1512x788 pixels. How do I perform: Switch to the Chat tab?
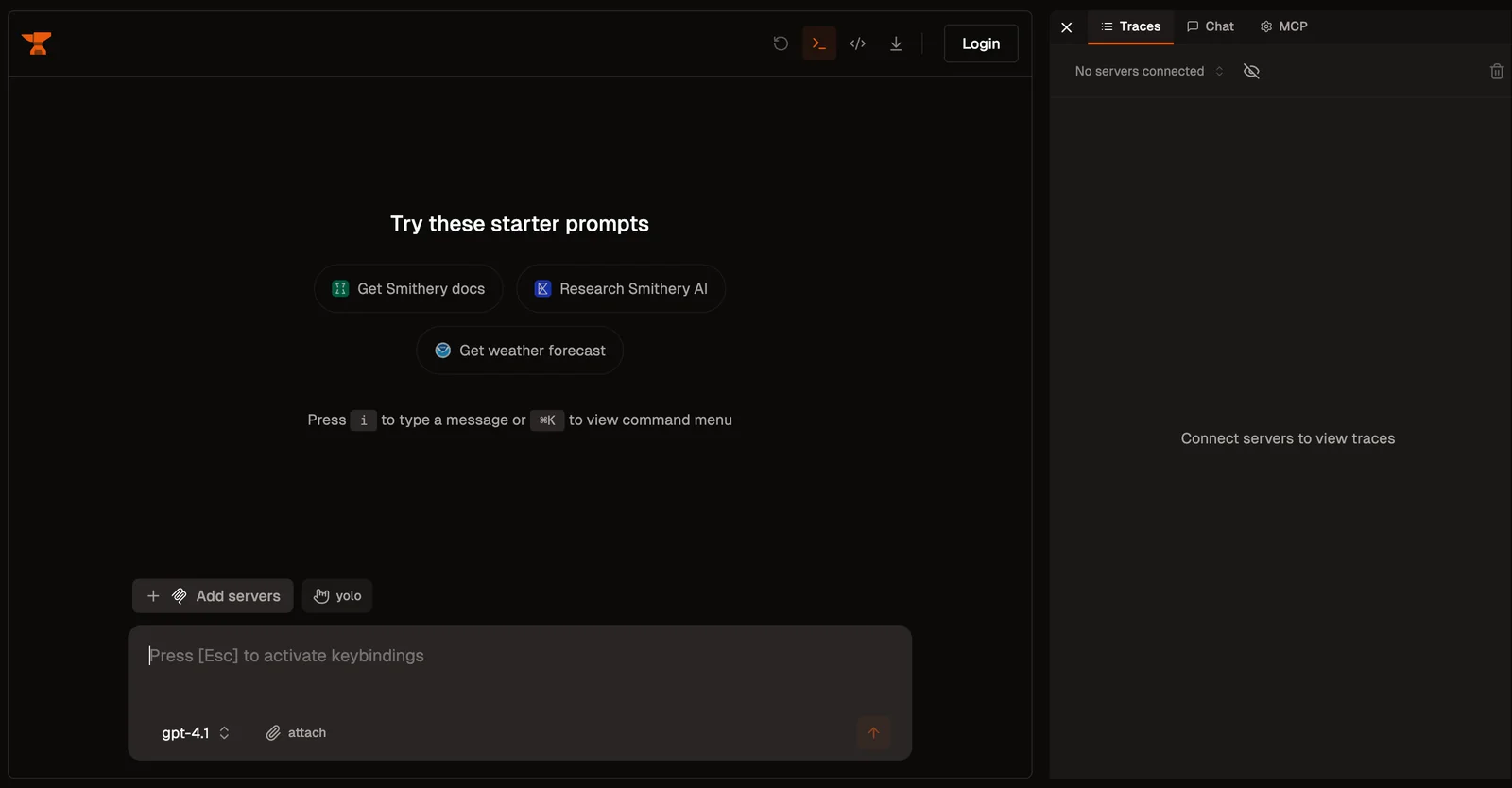[1211, 26]
